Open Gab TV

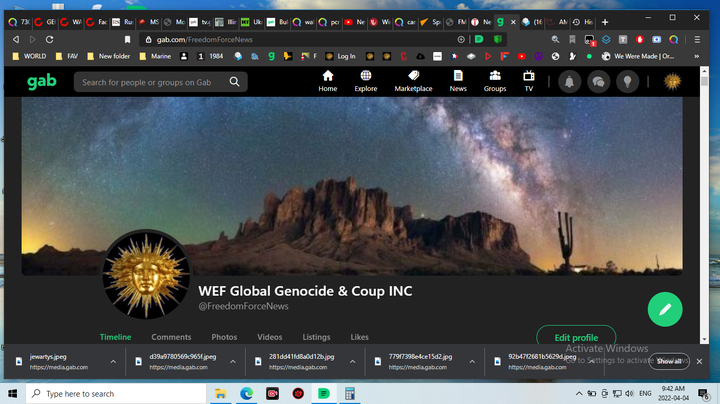tap(528, 81)
